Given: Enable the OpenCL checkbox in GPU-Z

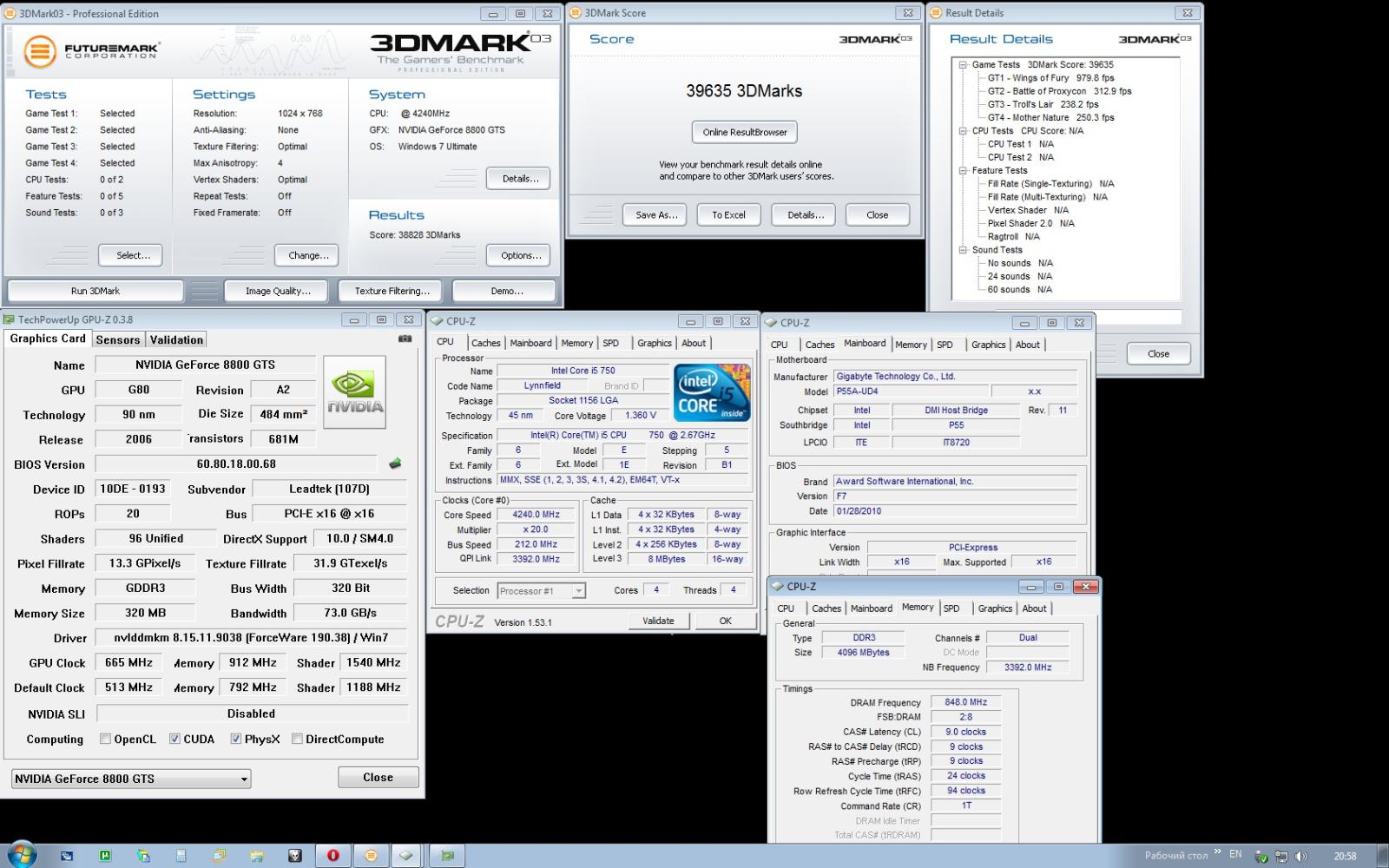Looking at the screenshot, I should click(x=105, y=739).
